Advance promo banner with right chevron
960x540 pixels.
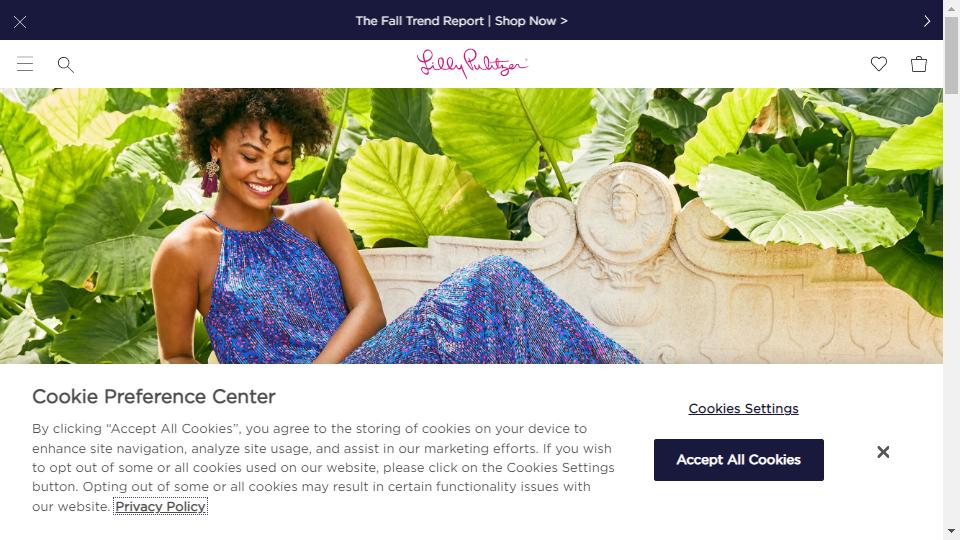(926, 21)
